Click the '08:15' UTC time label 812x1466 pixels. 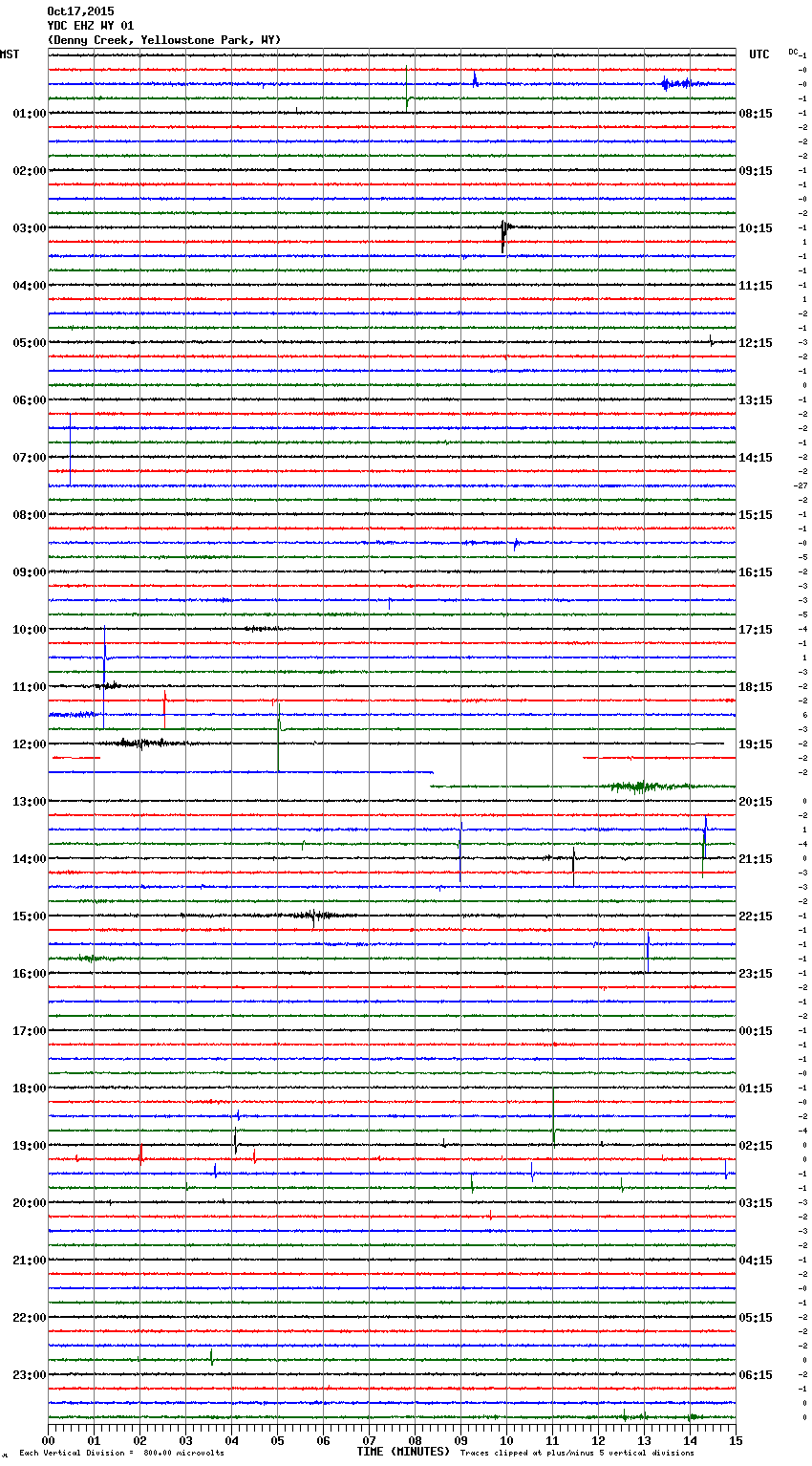click(x=756, y=114)
